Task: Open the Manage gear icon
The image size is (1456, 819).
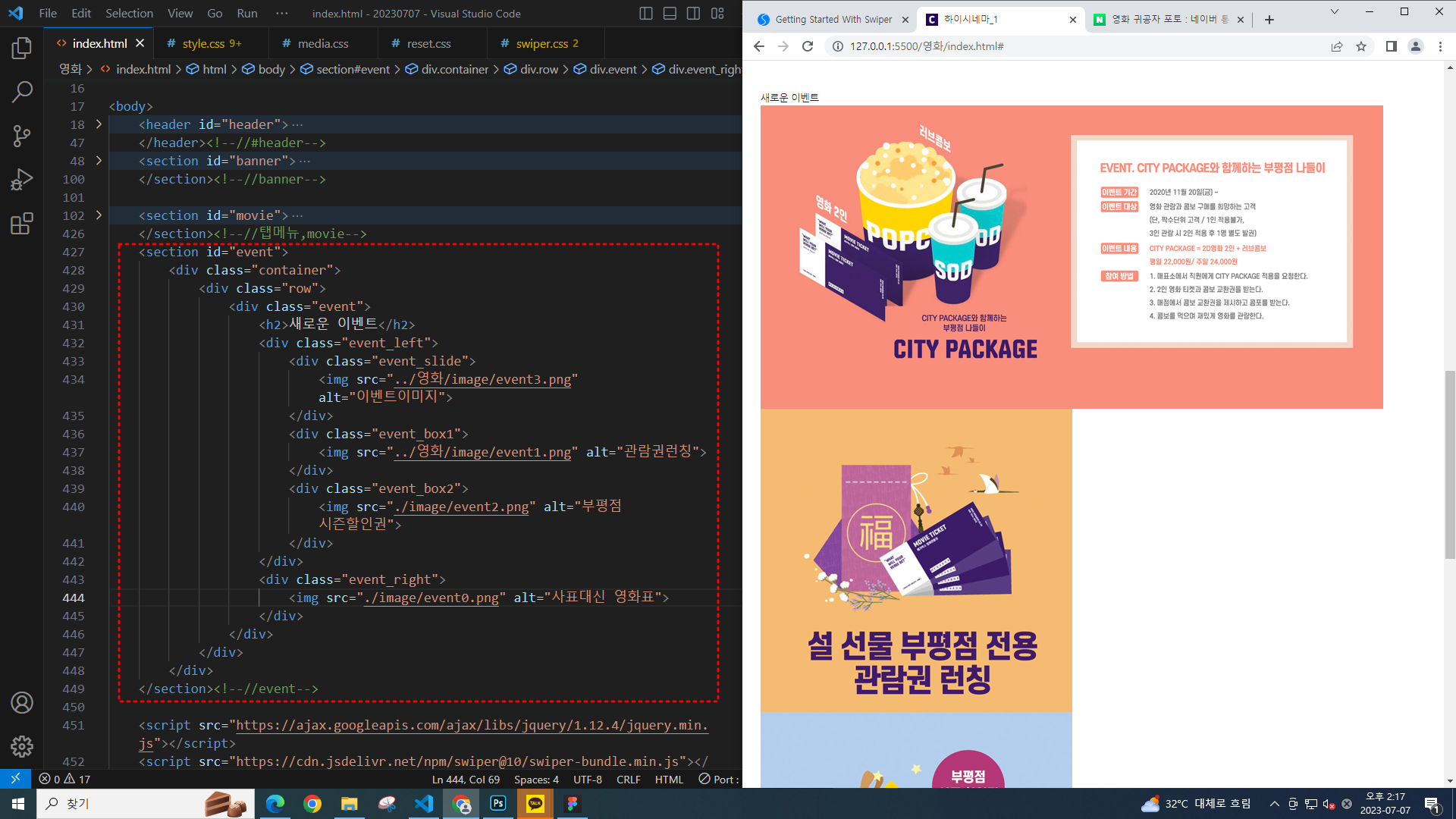Action: (x=21, y=746)
